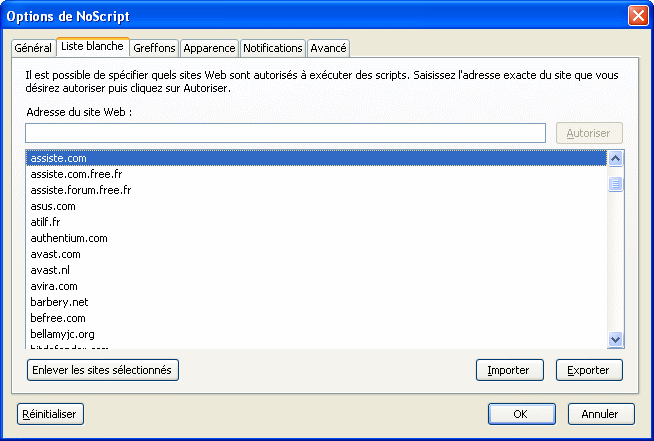Click the whitelist scrollbar thumb
Viewport: 654px width, 441px height.
coord(616,184)
